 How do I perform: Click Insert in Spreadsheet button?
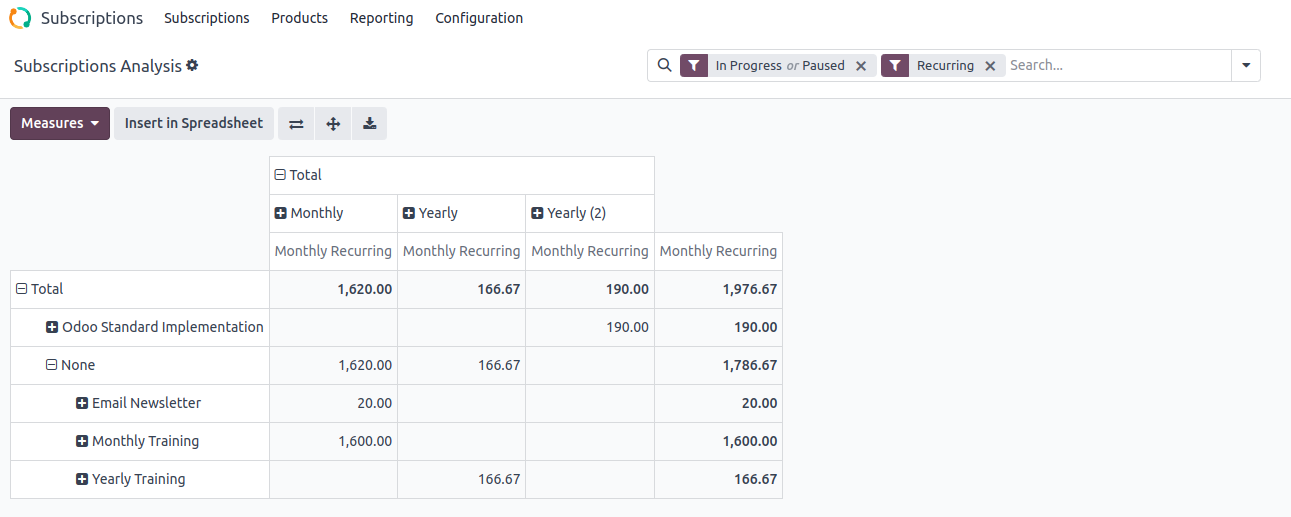[x=194, y=124]
